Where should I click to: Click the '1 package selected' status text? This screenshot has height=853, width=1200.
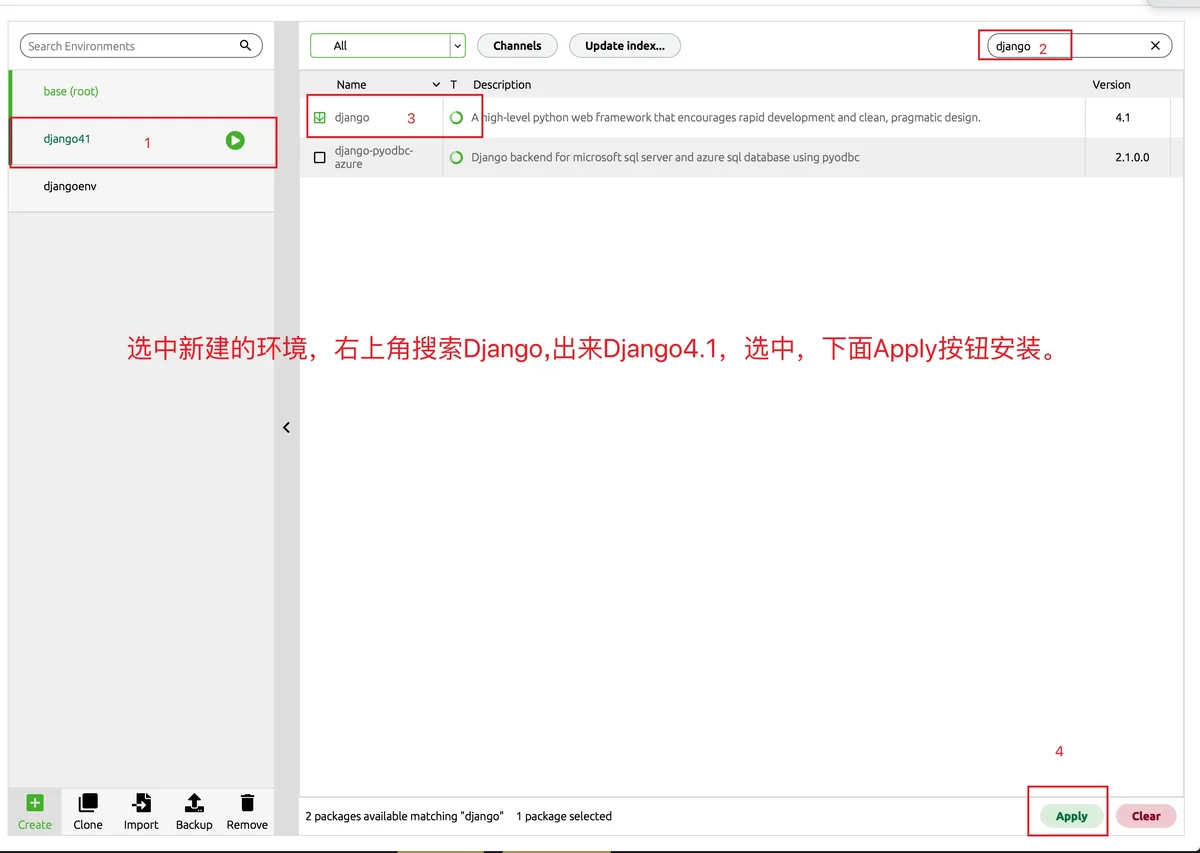(x=564, y=816)
